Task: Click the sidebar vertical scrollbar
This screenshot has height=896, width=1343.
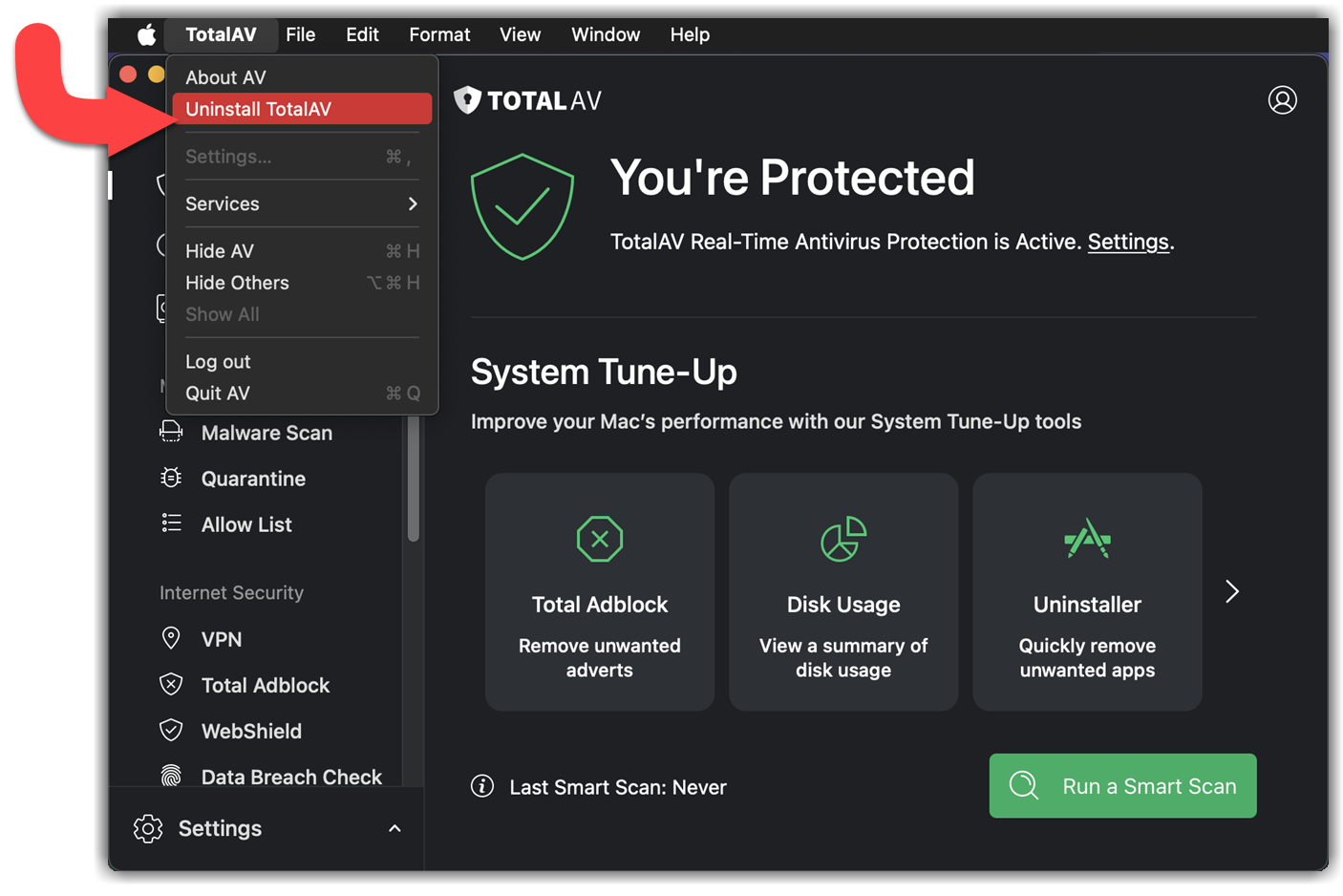Action: coord(413,478)
